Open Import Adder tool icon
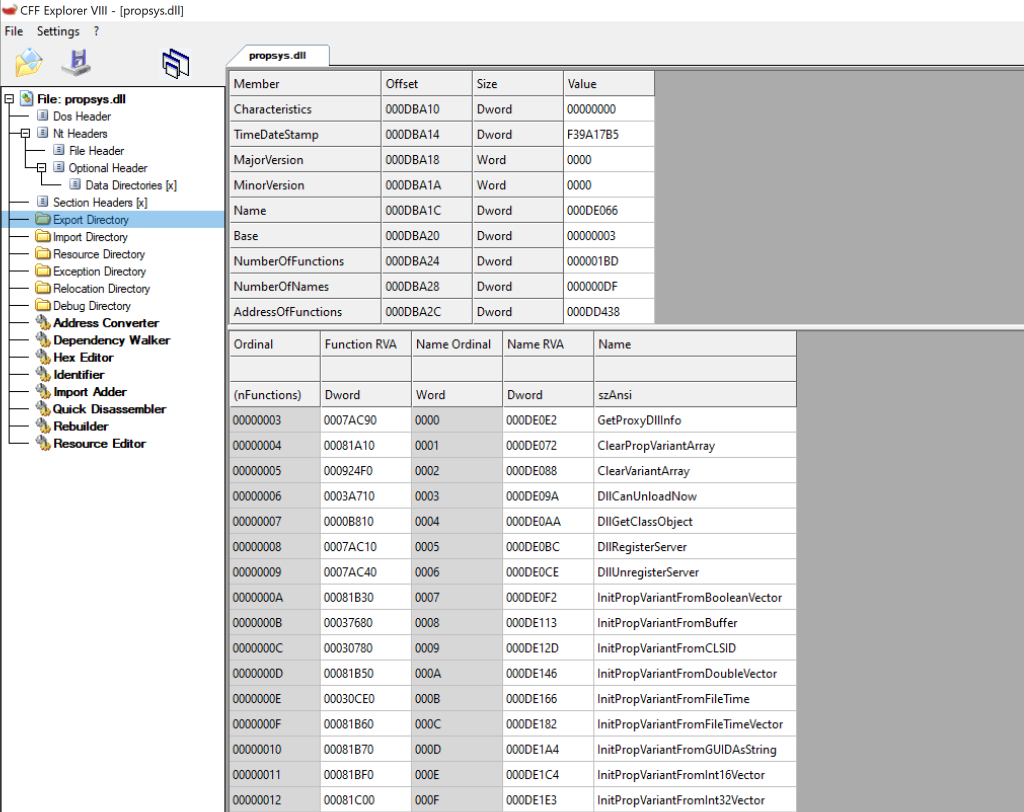Viewport: 1024px width, 812px height. (43, 392)
